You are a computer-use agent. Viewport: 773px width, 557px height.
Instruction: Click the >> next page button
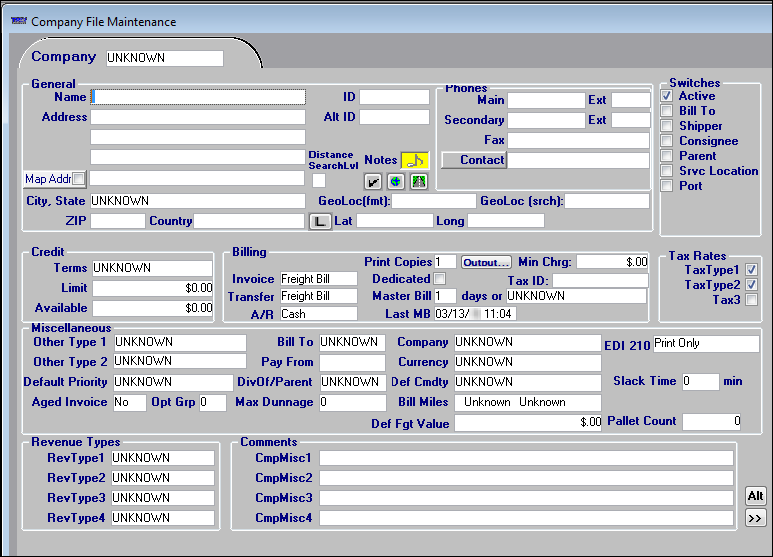point(755,518)
